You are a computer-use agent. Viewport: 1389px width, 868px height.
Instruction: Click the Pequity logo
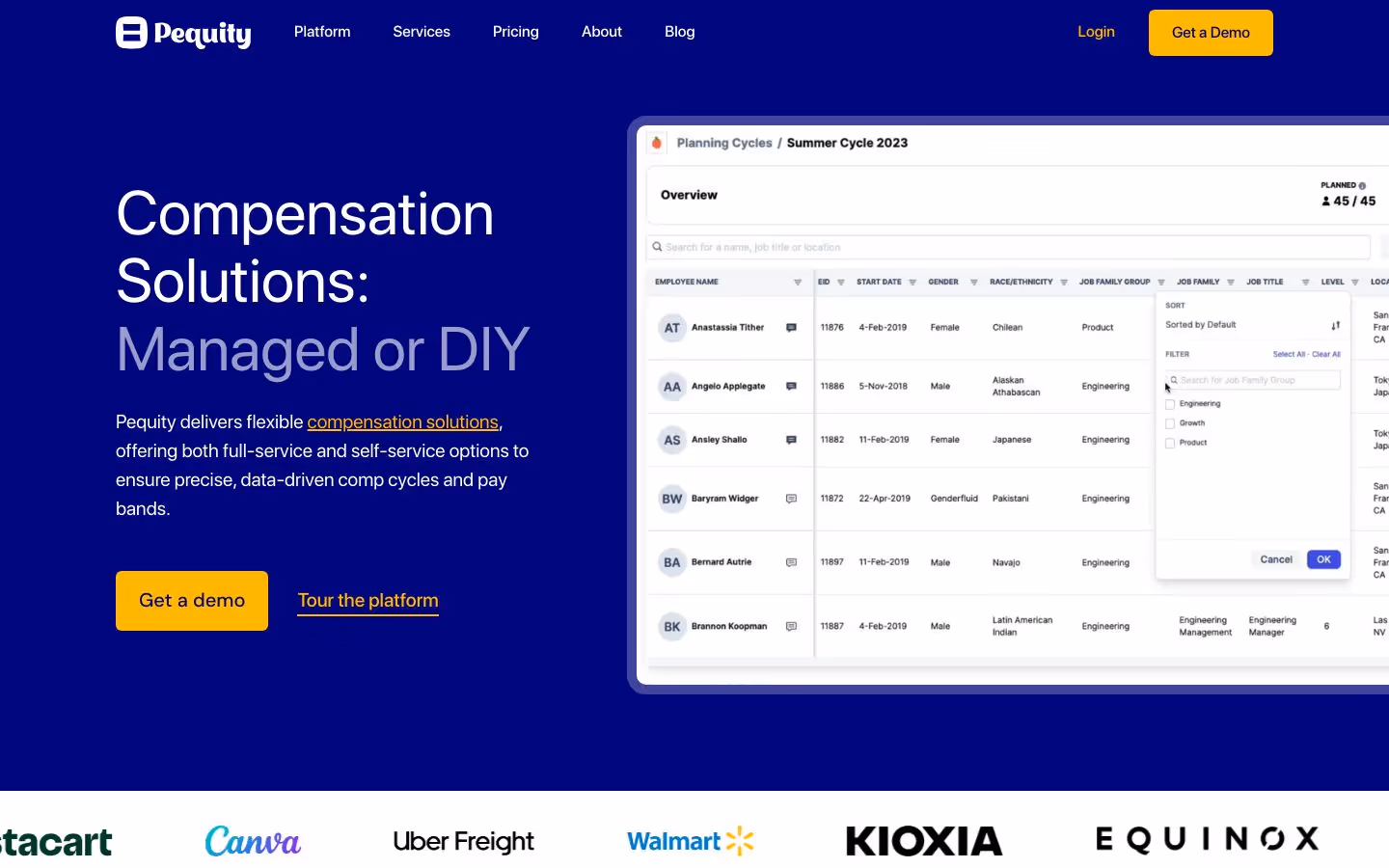[183, 33]
